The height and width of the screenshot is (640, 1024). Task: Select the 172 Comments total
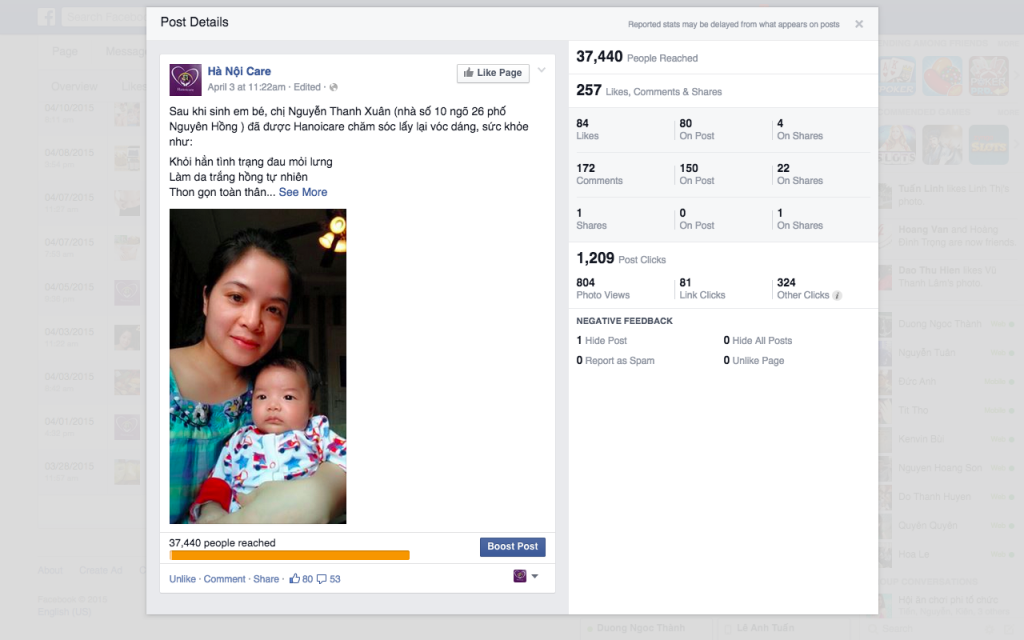click(x=600, y=174)
